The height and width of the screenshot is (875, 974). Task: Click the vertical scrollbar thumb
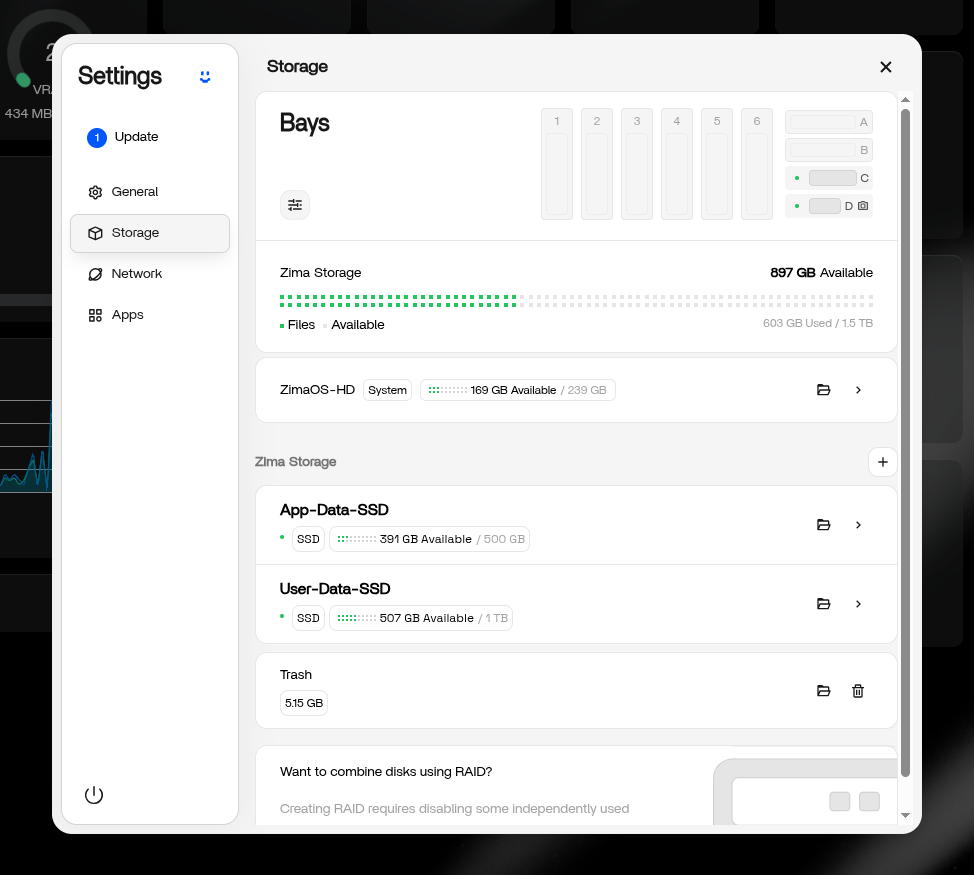pyautogui.click(x=905, y=443)
